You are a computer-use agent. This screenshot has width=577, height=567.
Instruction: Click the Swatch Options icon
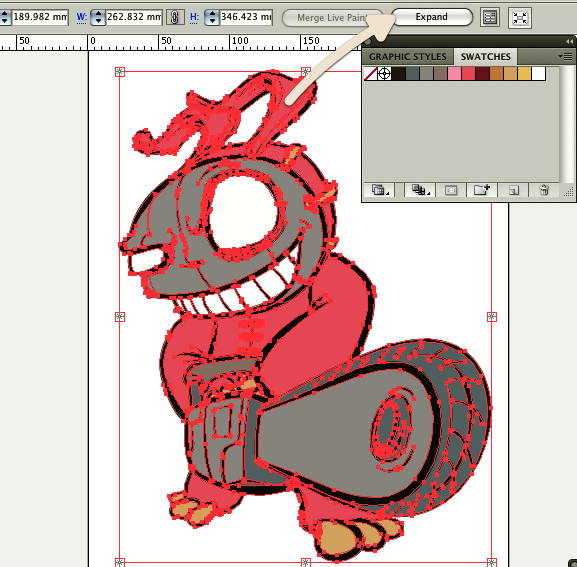tap(451, 190)
